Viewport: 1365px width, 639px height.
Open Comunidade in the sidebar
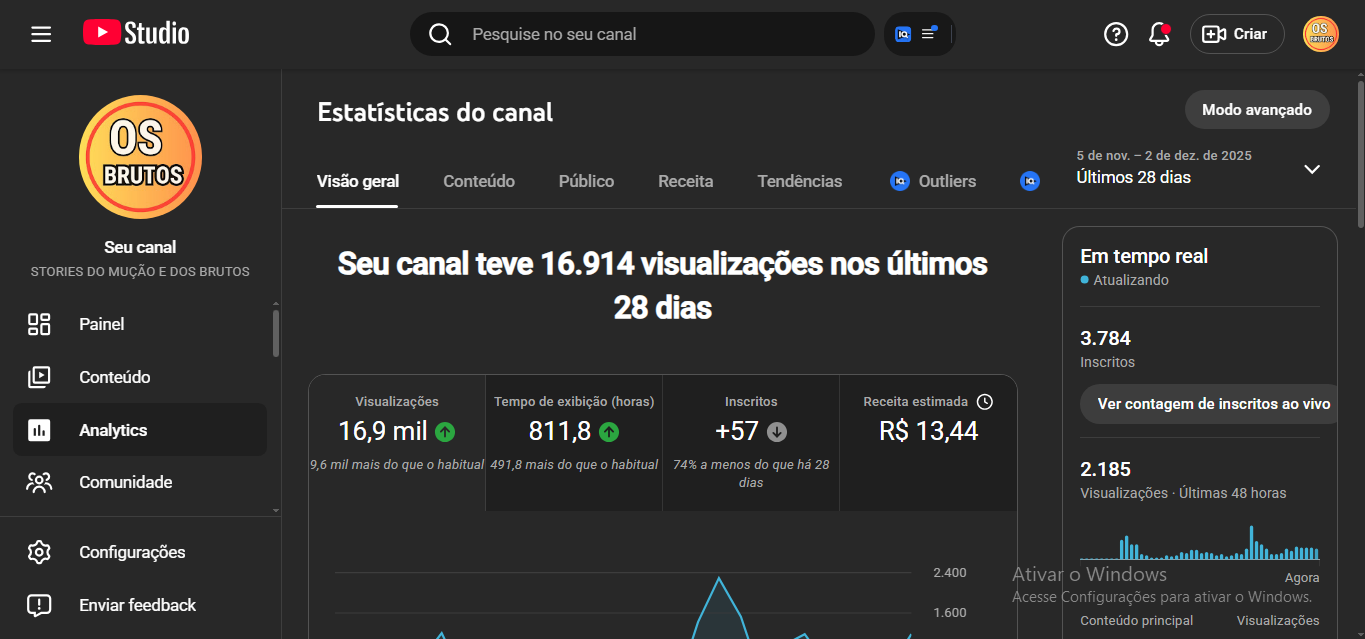coord(140,482)
